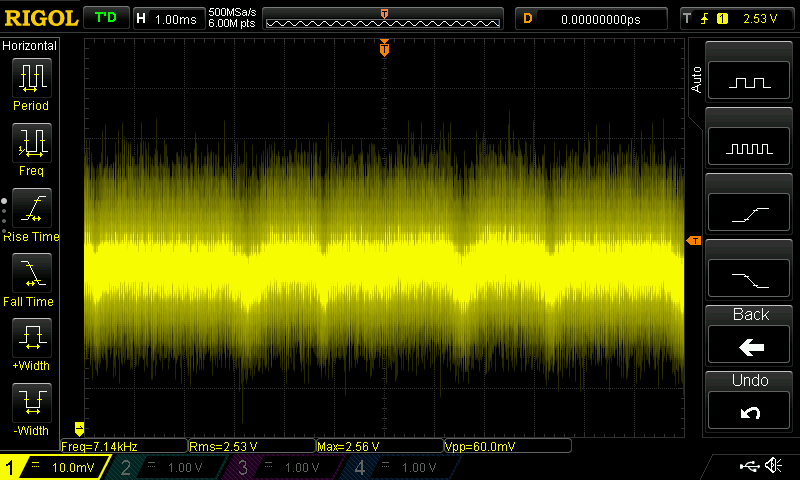Image resolution: width=800 pixels, height=480 pixels.
Task: Click the RIGOL logo
Action: click(x=41, y=18)
